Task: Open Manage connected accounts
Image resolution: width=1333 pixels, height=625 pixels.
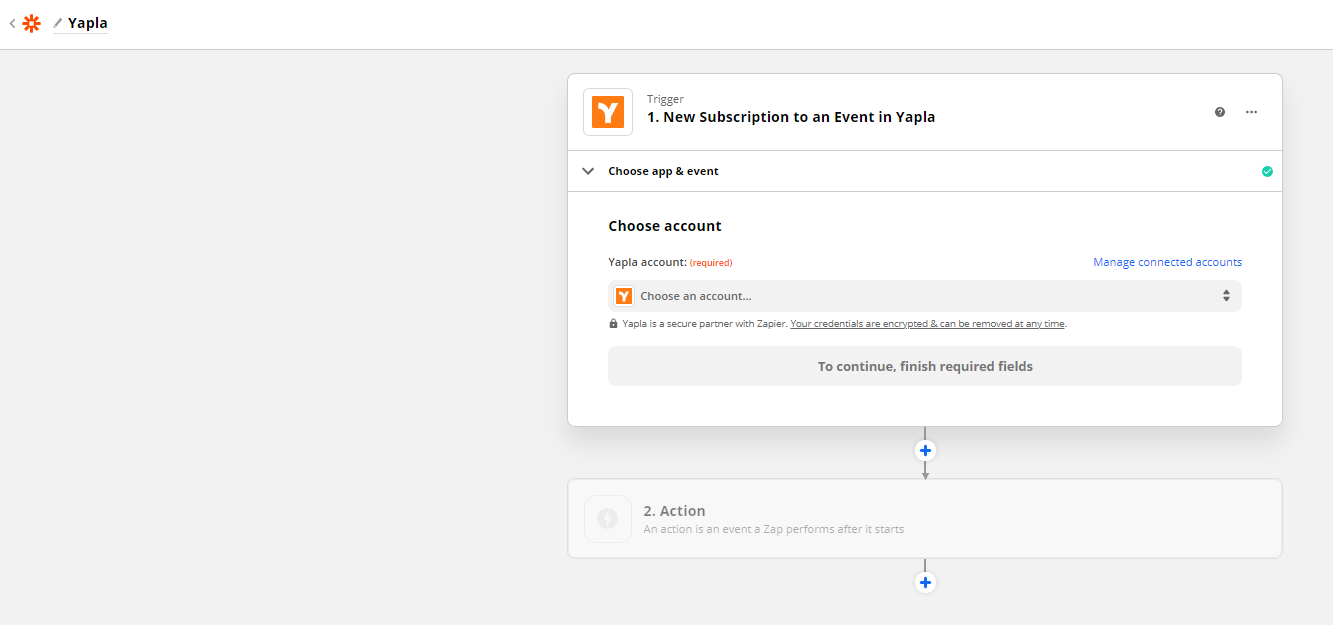Action: pos(1166,261)
